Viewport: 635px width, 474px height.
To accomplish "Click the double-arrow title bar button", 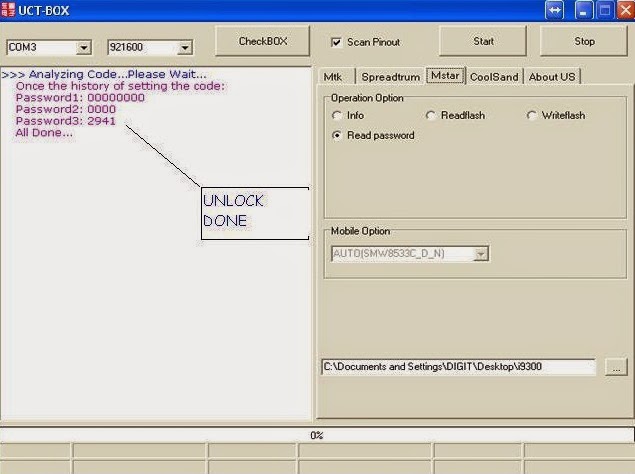I will tap(554, 11).
